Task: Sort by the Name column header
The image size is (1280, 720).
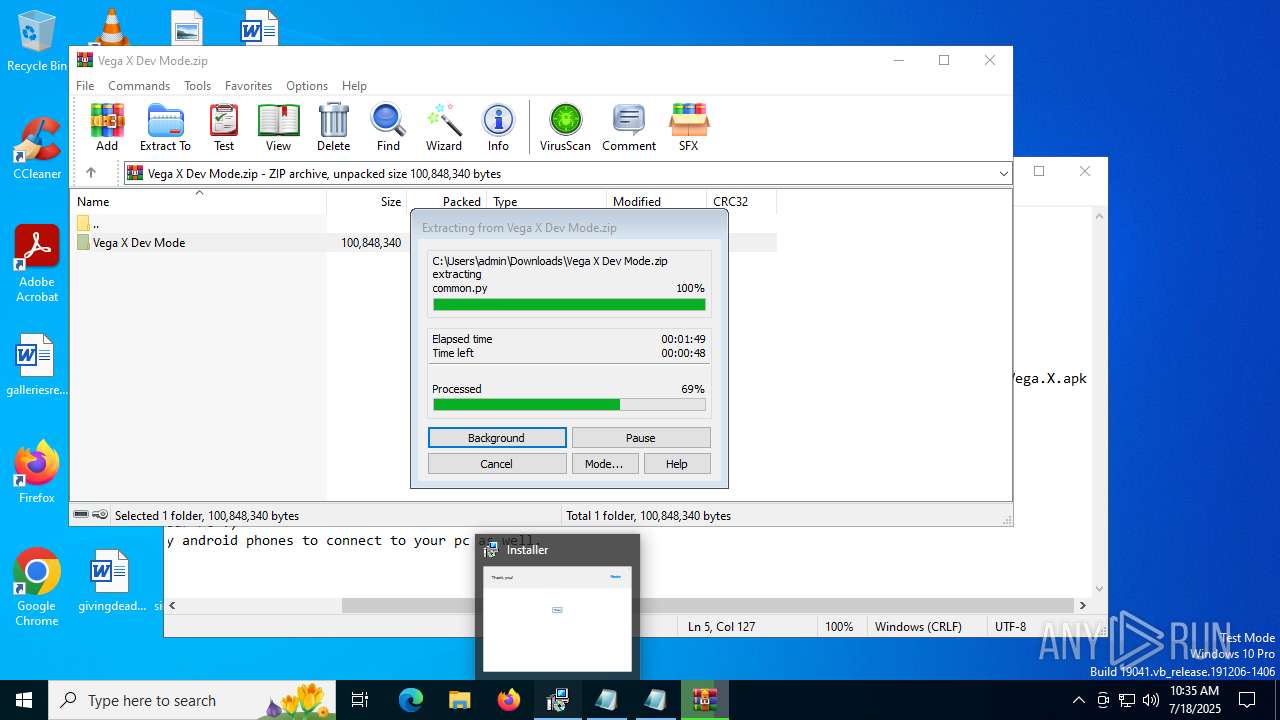Action: click(x=199, y=202)
